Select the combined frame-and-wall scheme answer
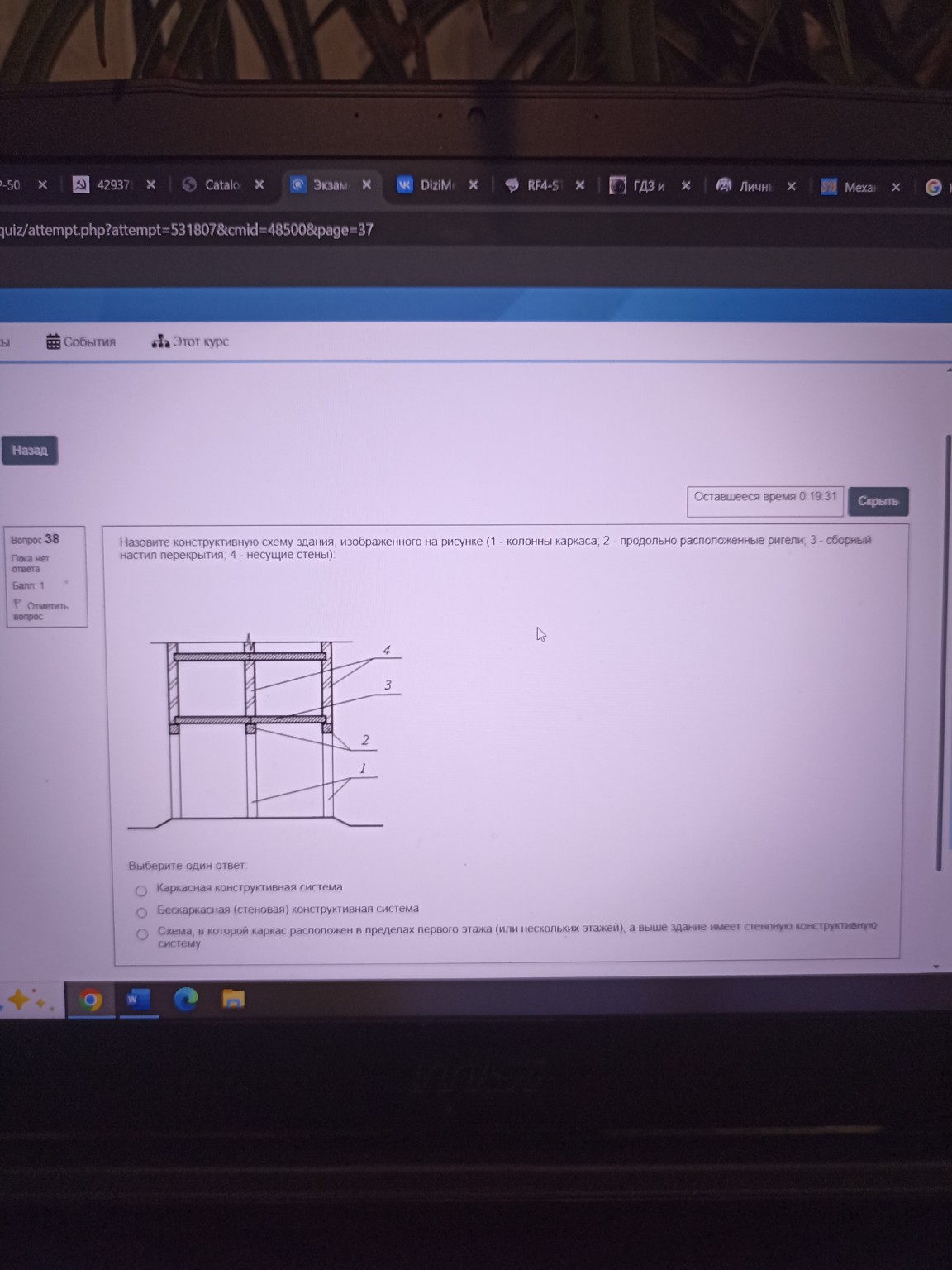This screenshot has height=1270, width=952. click(x=142, y=933)
